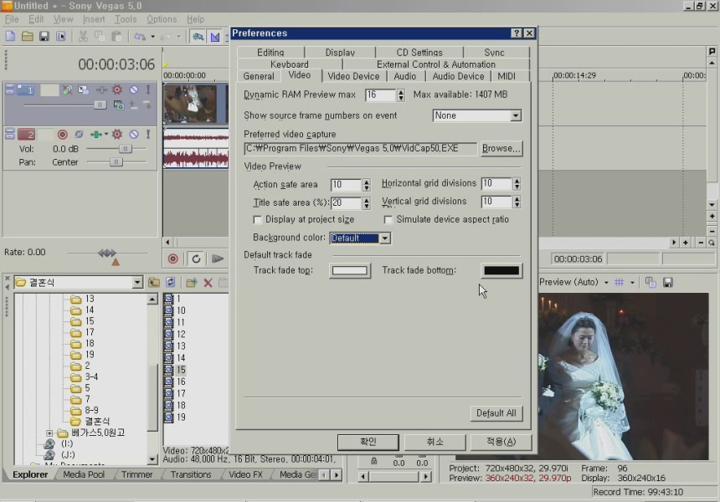Image resolution: width=720 pixels, height=502 pixels.
Task: Click the Undo arrow toolbar icon
Action: point(140,36)
